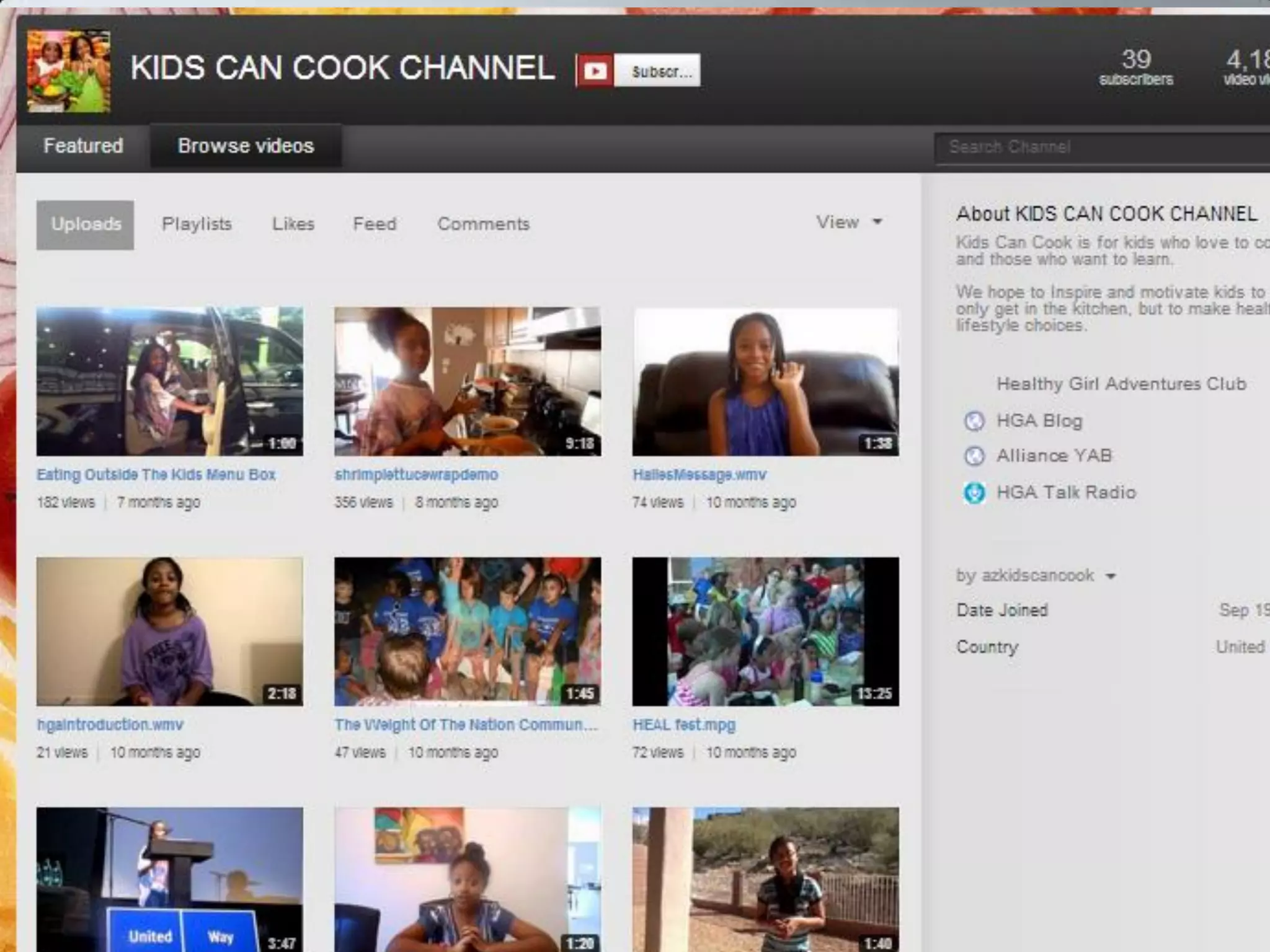This screenshot has height=952, width=1270.
Task: Open the Browse videos tab
Action: tap(246, 146)
